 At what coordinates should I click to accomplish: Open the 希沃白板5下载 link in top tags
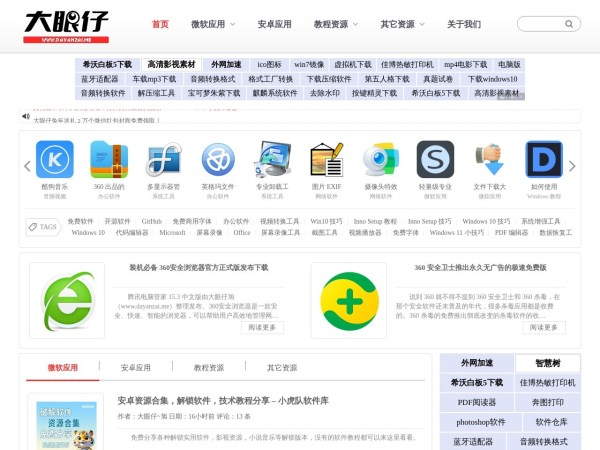pos(107,64)
